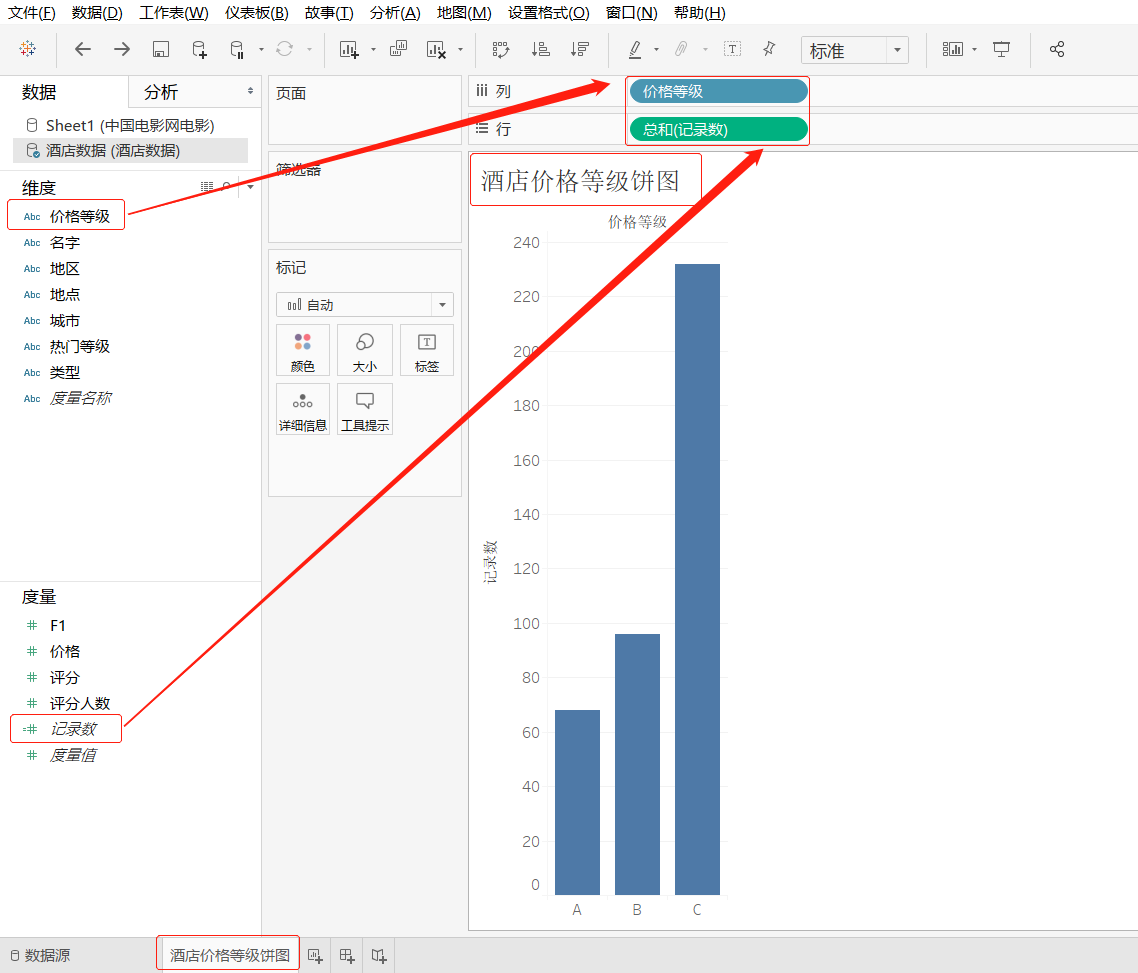Viewport: 1138px width, 973px height.
Task: Click the undo back arrow
Action: click(83, 49)
